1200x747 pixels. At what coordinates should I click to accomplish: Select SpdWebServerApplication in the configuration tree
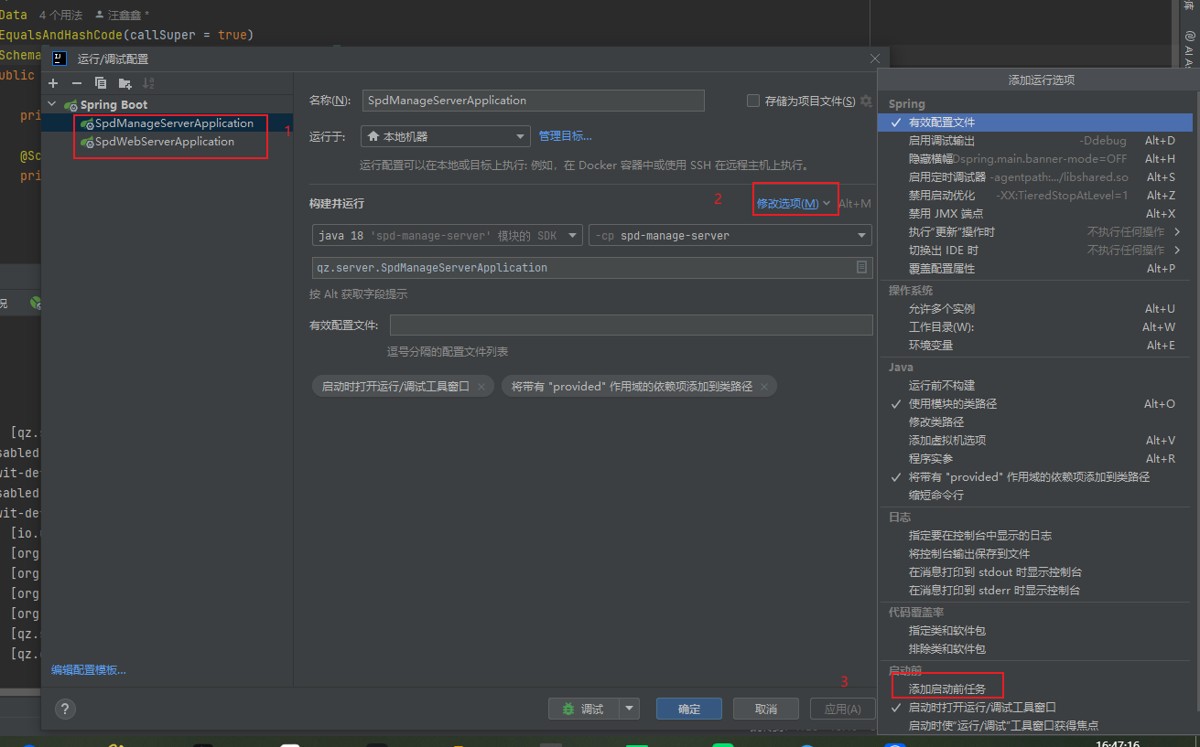(164, 142)
